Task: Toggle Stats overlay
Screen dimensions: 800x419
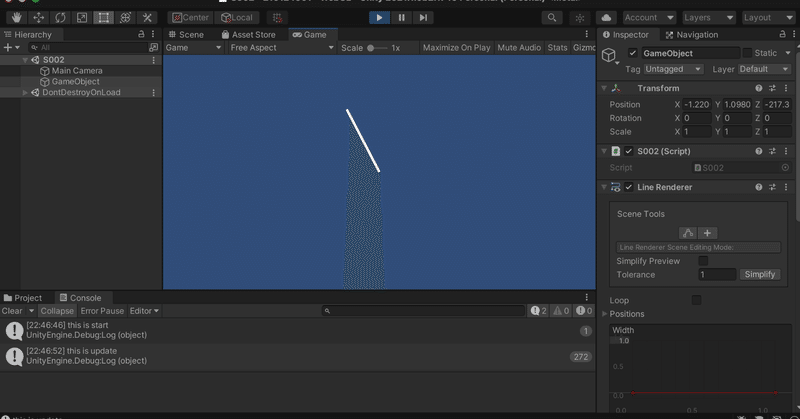Action: pyautogui.click(x=557, y=47)
